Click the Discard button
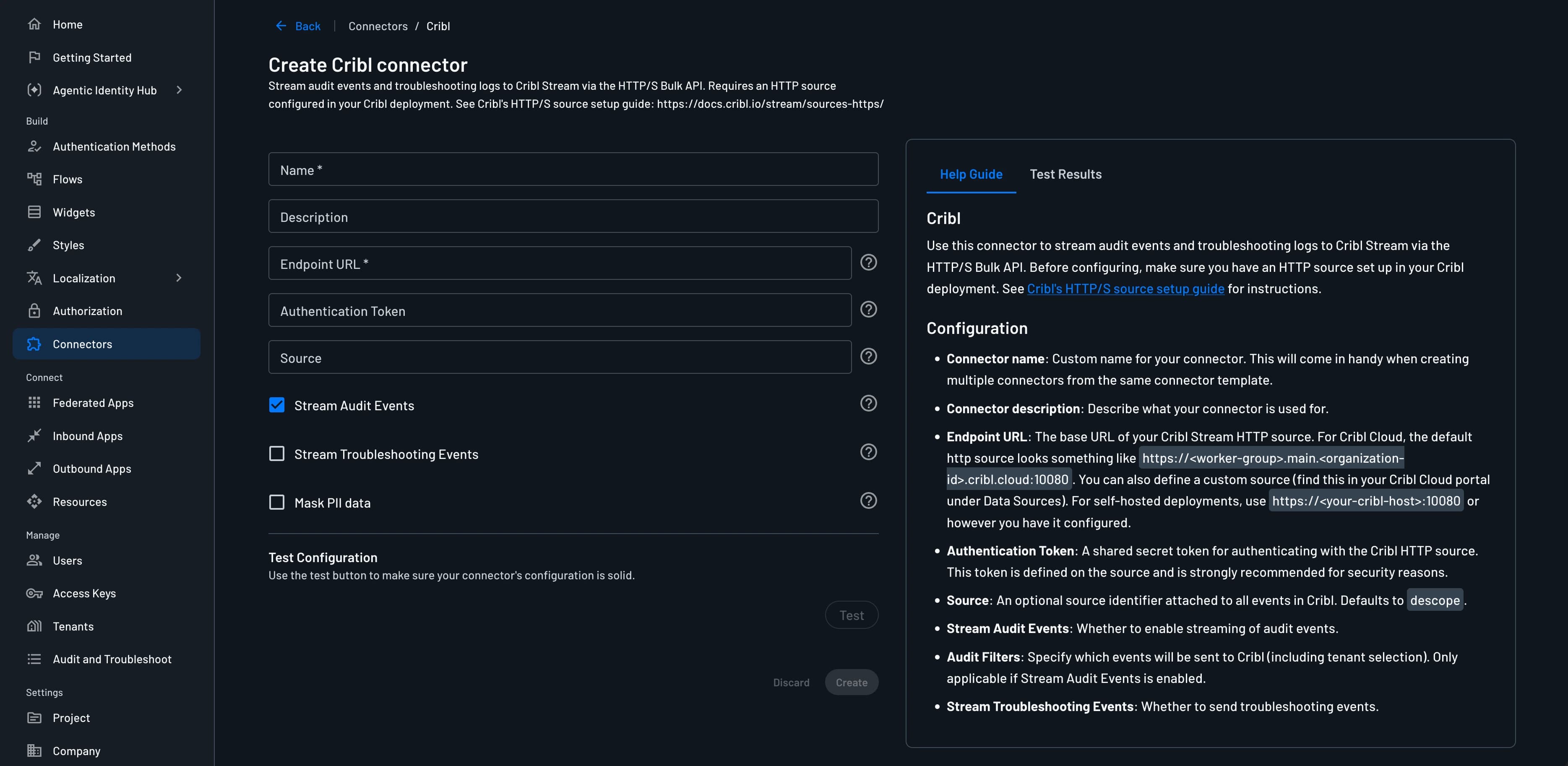The width and height of the screenshot is (1568, 766). [x=791, y=683]
